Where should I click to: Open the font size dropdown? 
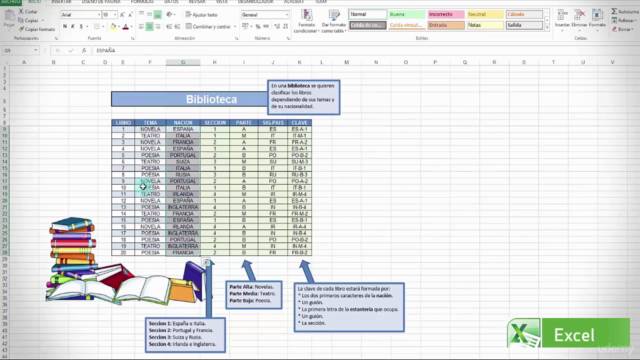tap(115, 15)
